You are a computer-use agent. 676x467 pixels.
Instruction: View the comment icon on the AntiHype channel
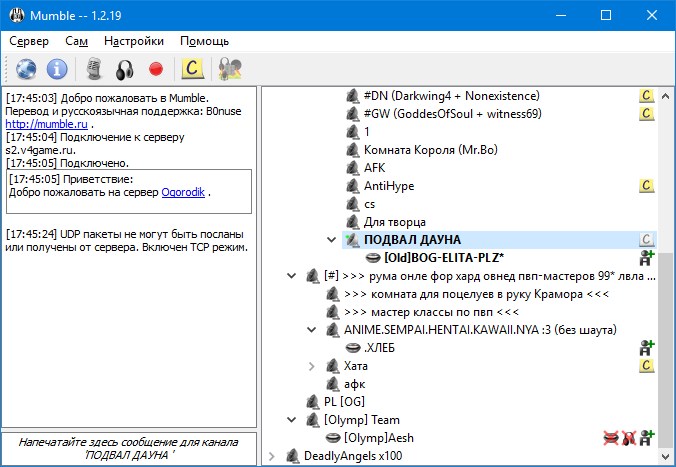(646, 185)
